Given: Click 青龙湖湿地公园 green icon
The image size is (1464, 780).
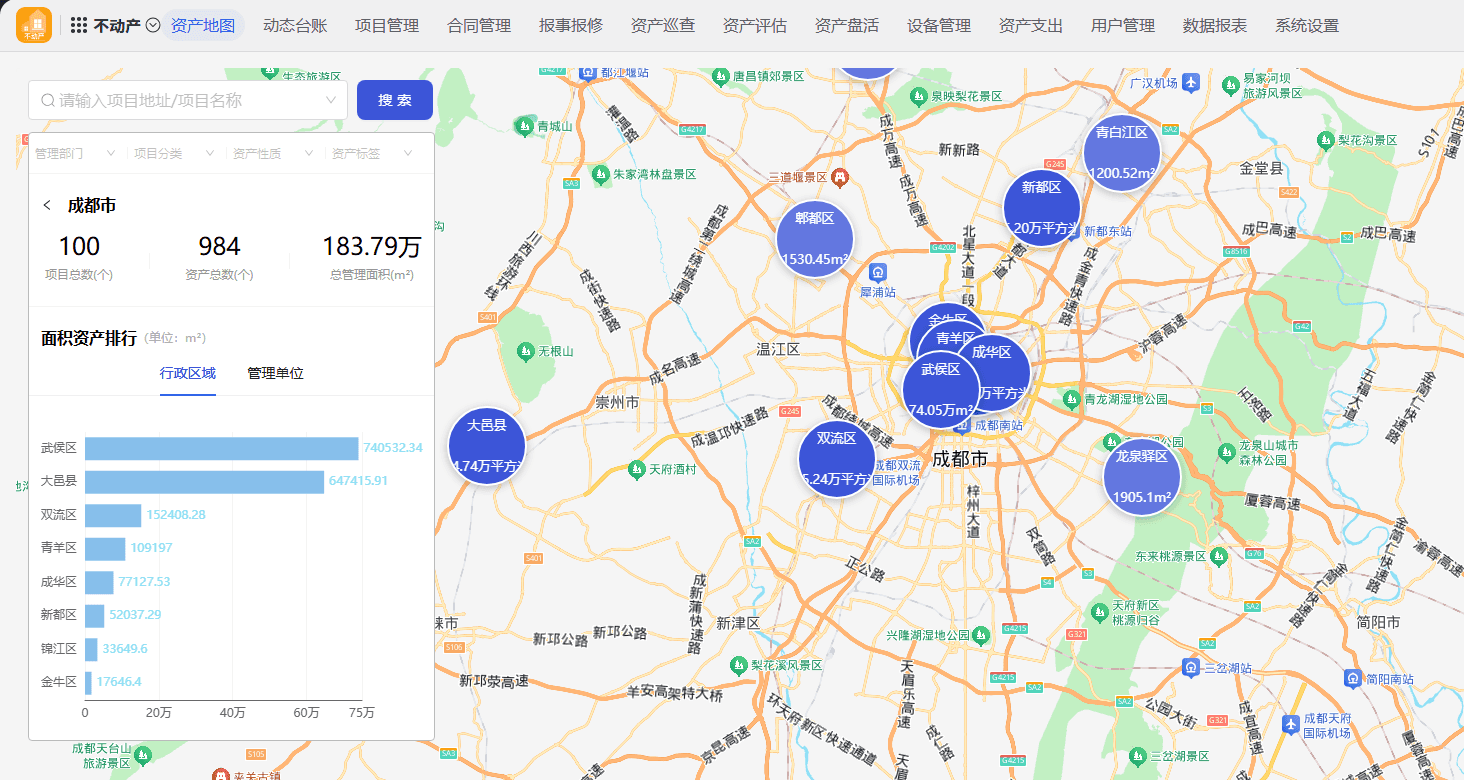Looking at the screenshot, I should point(1072,398).
